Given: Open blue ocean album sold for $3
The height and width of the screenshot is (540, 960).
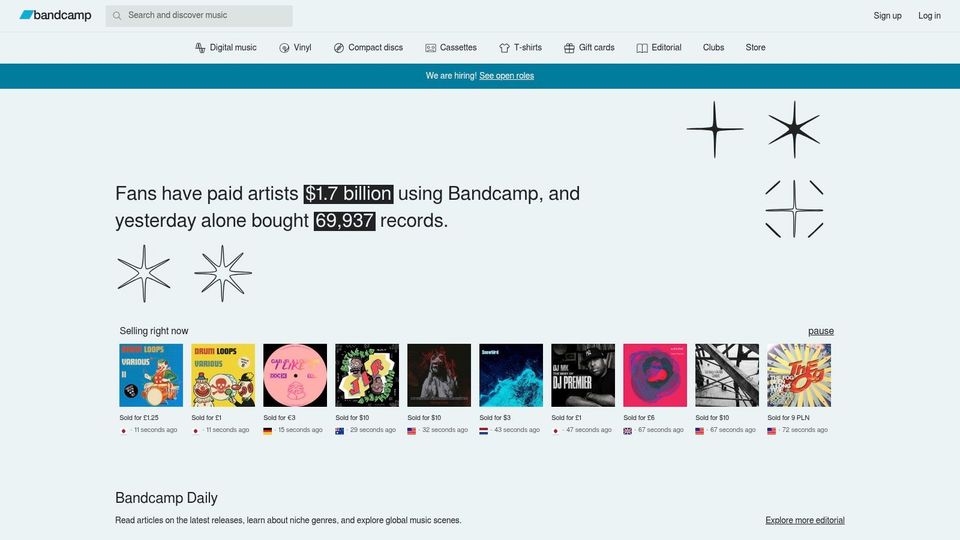Looking at the screenshot, I should click(x=511, y=375).
